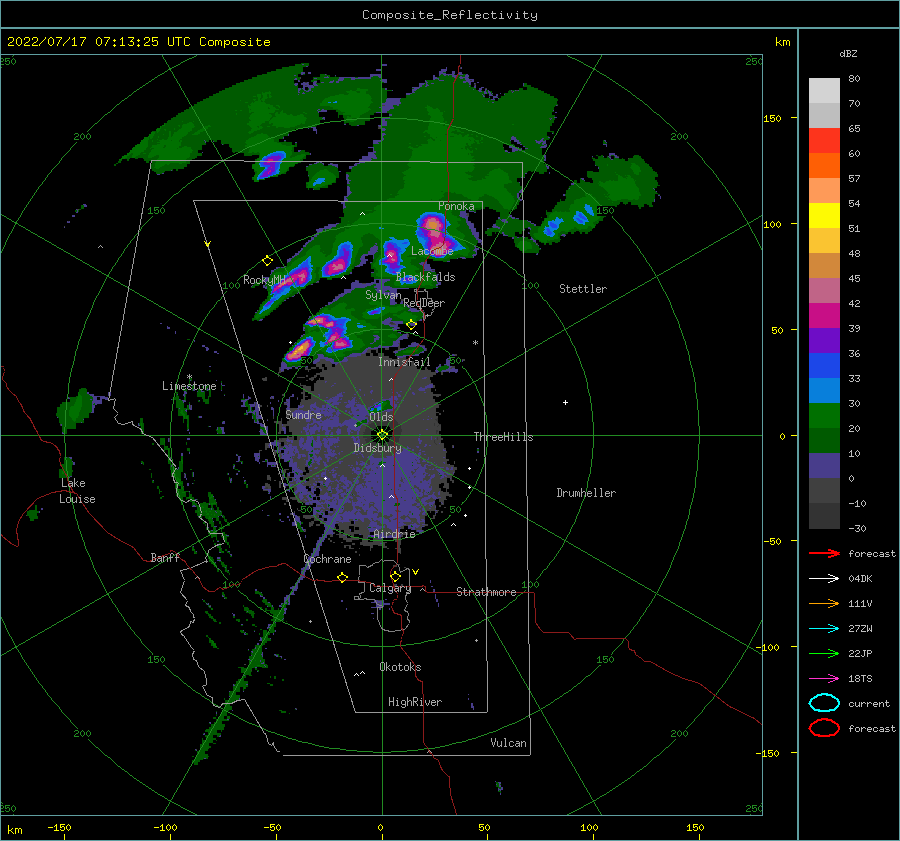Click the RockyMH label
The image size is (900, 841).
264,280
